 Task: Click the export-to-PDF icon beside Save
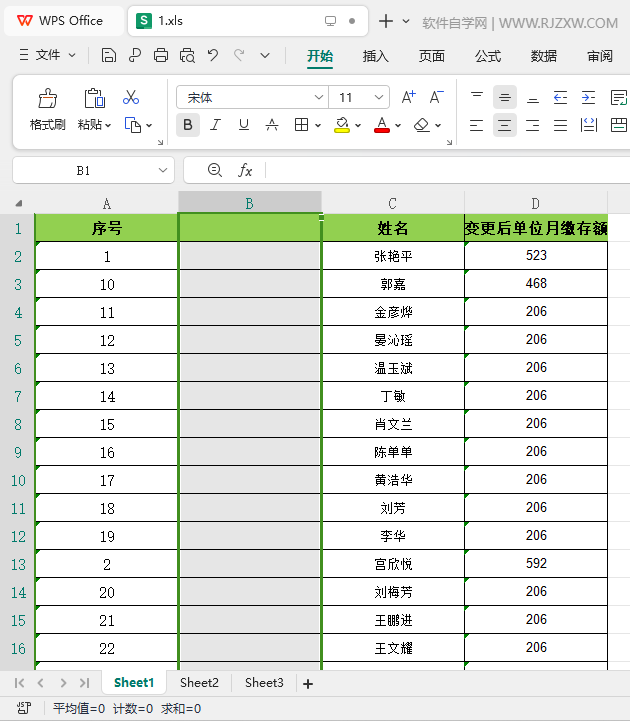tap(135, 56)
